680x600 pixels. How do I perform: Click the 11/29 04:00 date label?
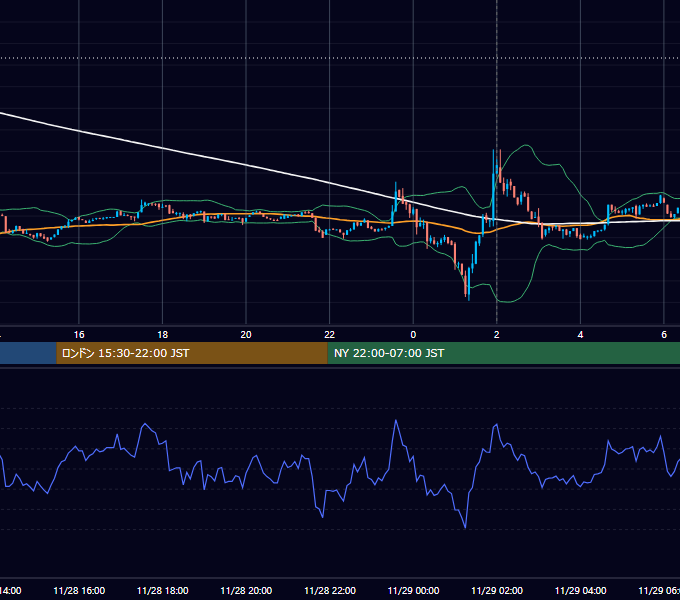click(581, 591)
